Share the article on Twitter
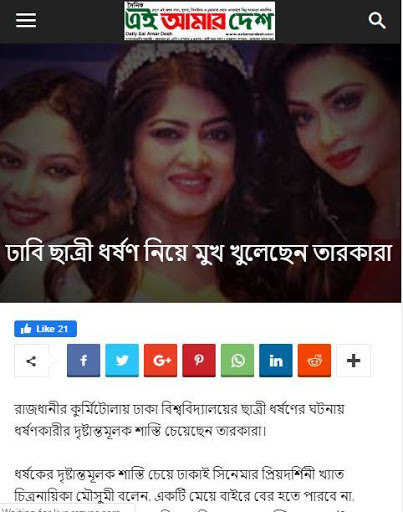Viewport: 403px width, 512px height. (122, 360)
